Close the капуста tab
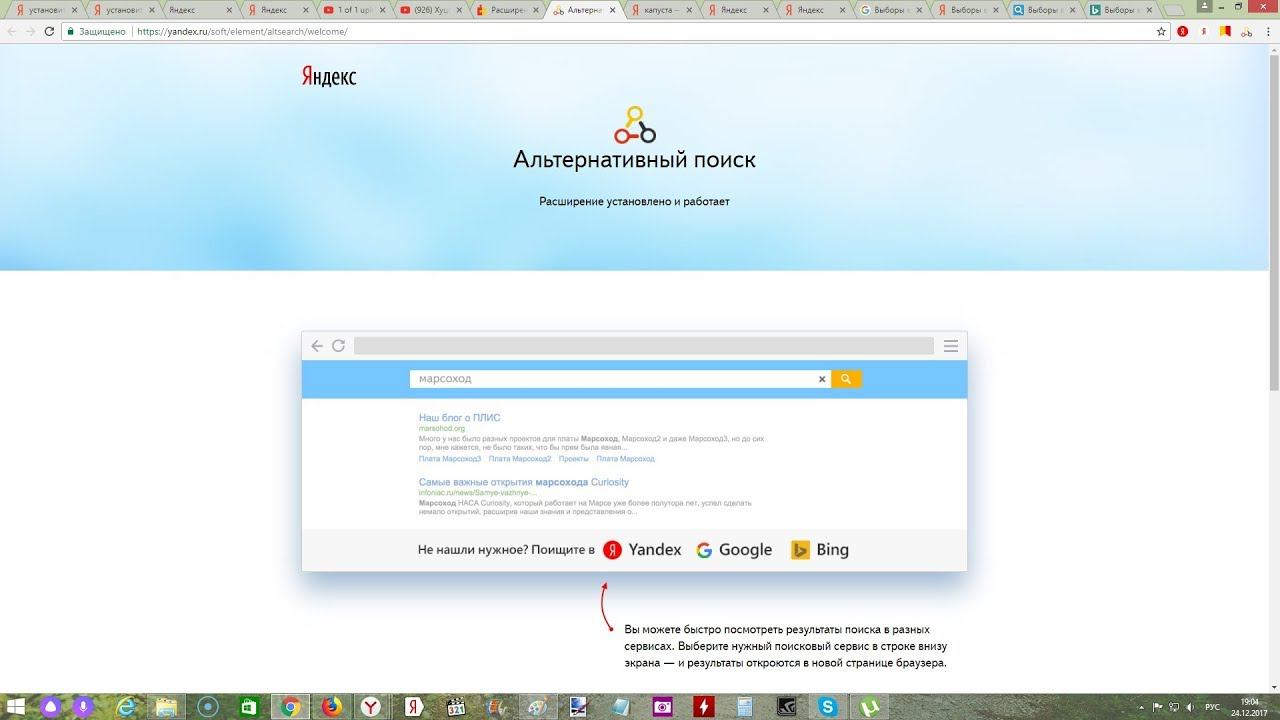 point(689,10)
